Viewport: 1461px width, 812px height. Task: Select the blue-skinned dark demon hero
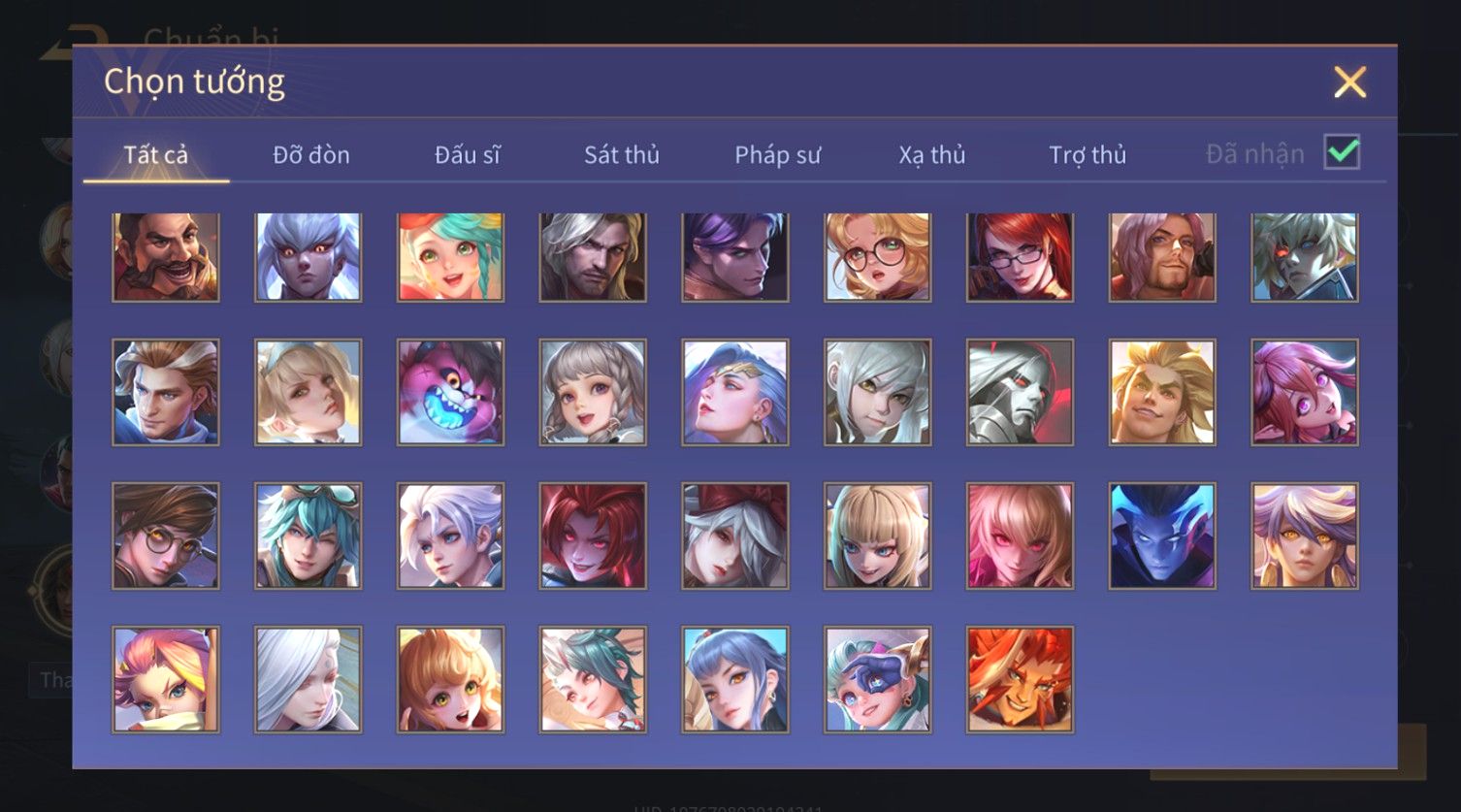click(x=1162, y=536)
